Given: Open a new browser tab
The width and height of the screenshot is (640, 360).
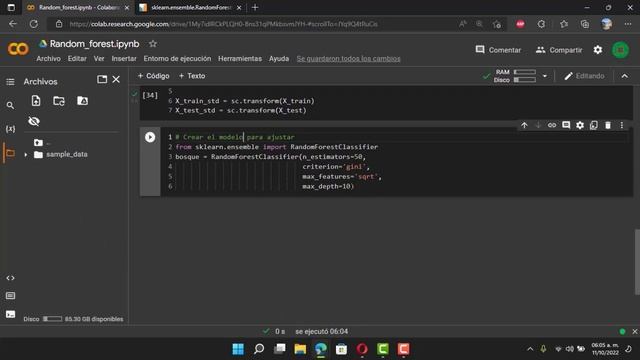Looking at the screenshot, I should (x=255, y=7).
